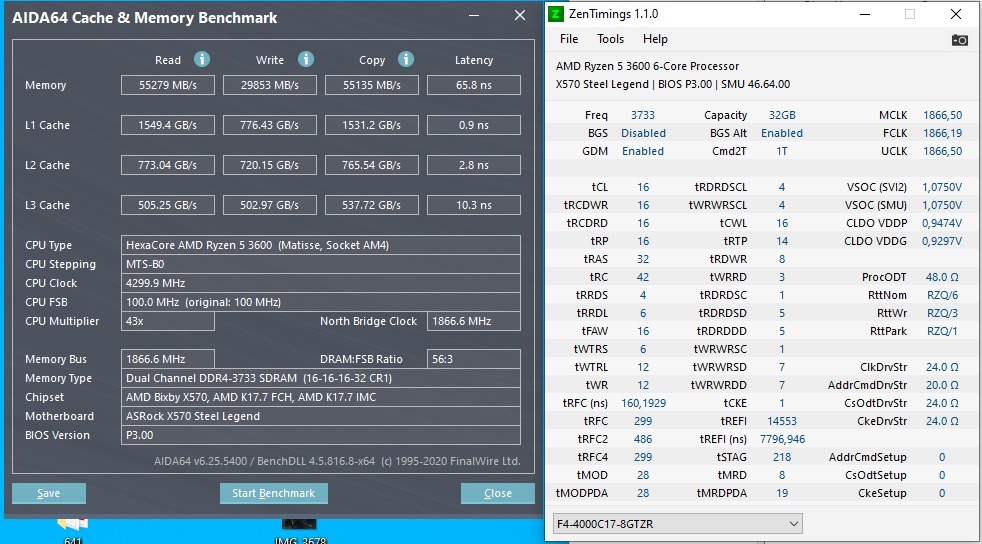The width and height of the screenshot is (982, 544).
Task: Click the CLDO VDDP 0,9474V value
Action: (x=942, y=223)
